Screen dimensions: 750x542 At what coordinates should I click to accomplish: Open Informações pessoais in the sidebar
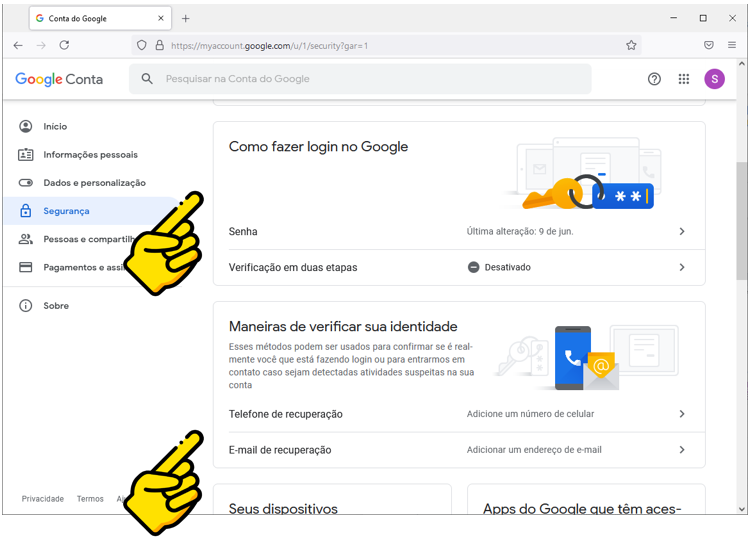click(91, 155)
